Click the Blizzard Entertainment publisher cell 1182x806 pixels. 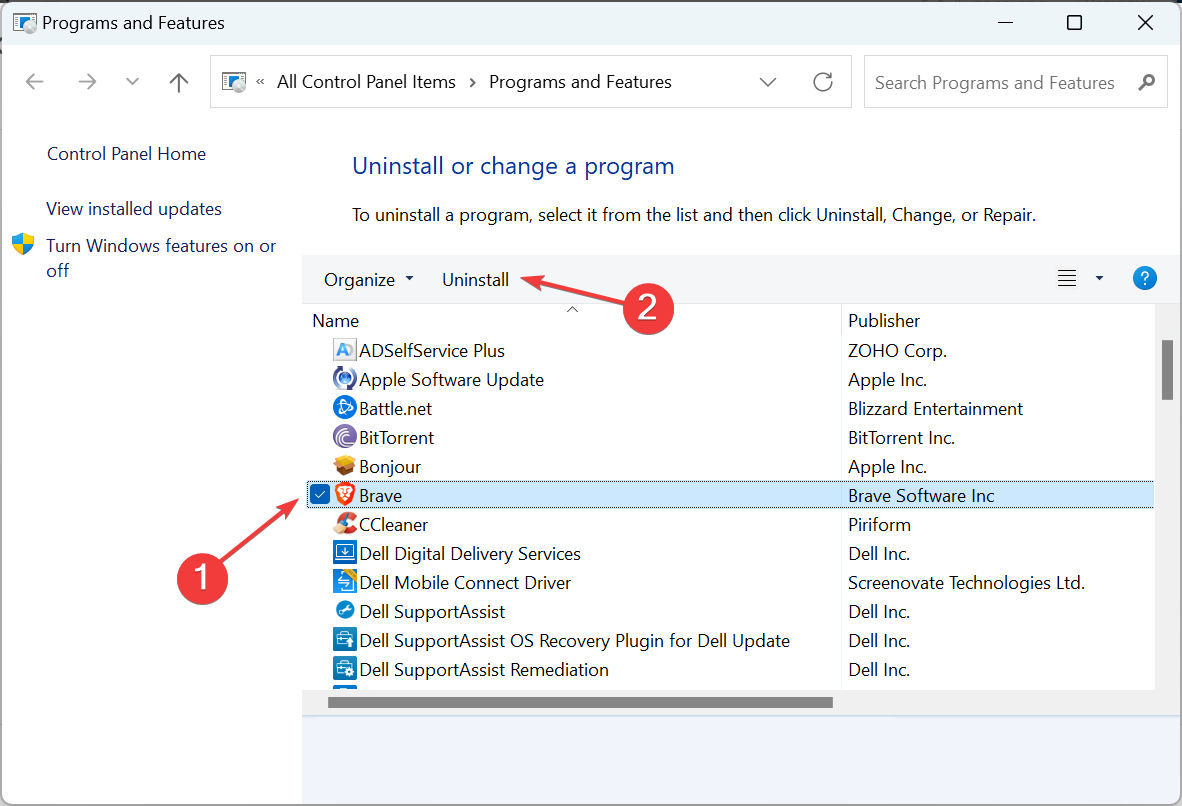[x=935, y=409]
